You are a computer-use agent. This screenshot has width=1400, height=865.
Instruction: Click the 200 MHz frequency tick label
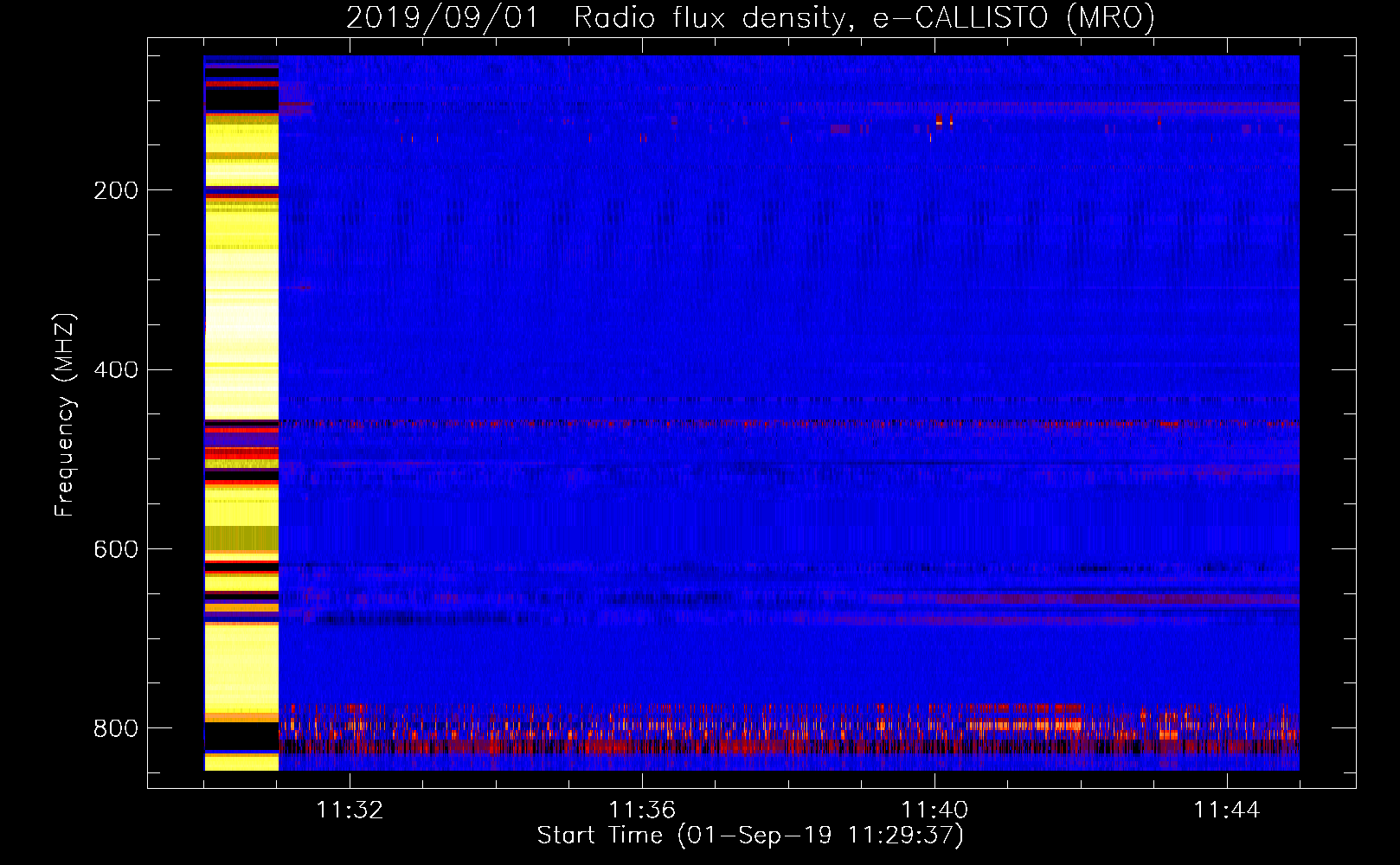tap(115, 190)
